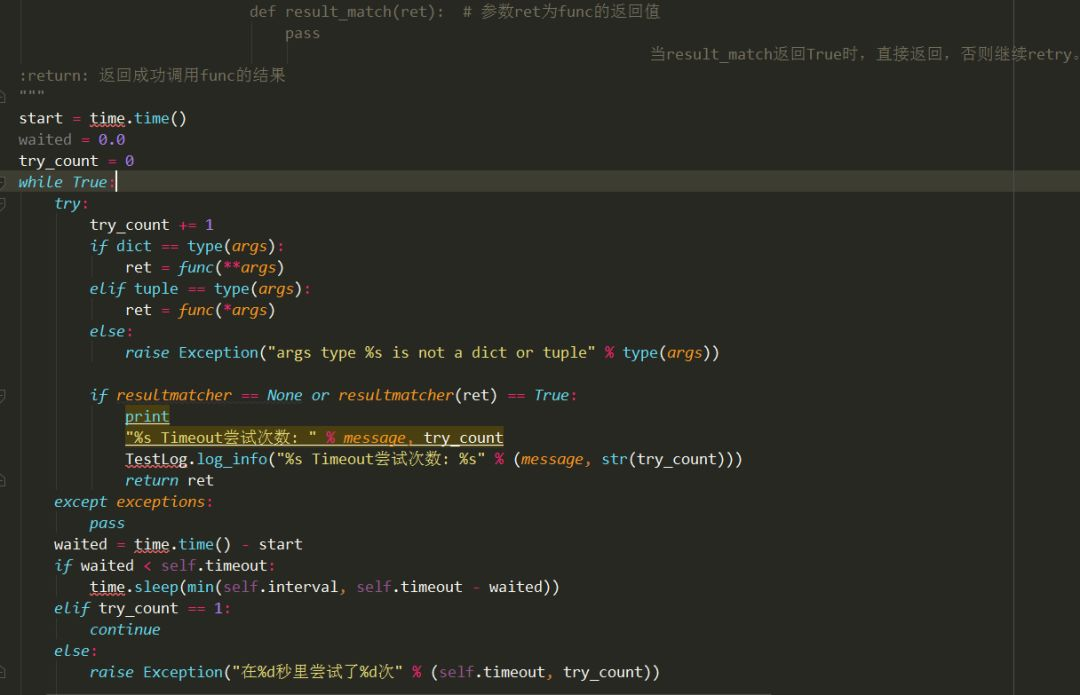Click the 'try_count = 0' line
The image size is (1080, 695).
coord(76,161)
